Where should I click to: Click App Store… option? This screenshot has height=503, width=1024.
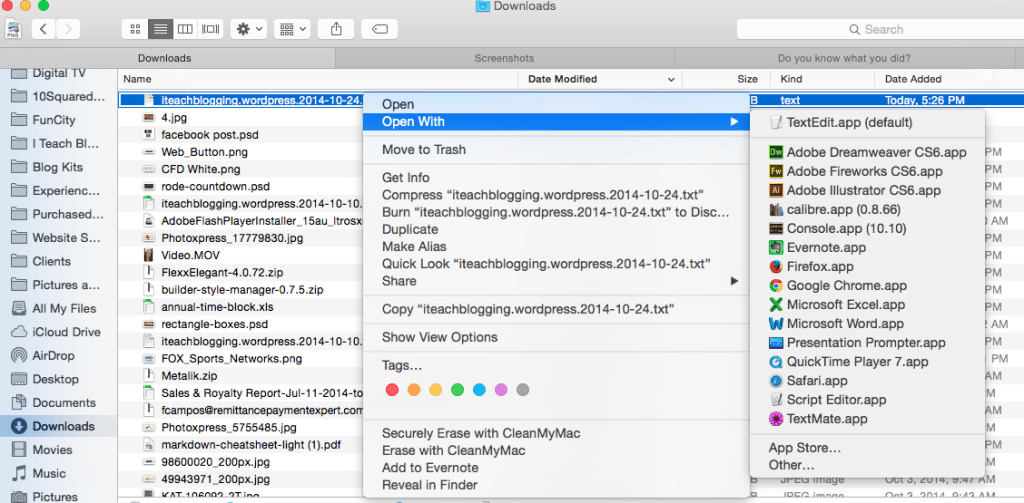(x=804, y=447)
